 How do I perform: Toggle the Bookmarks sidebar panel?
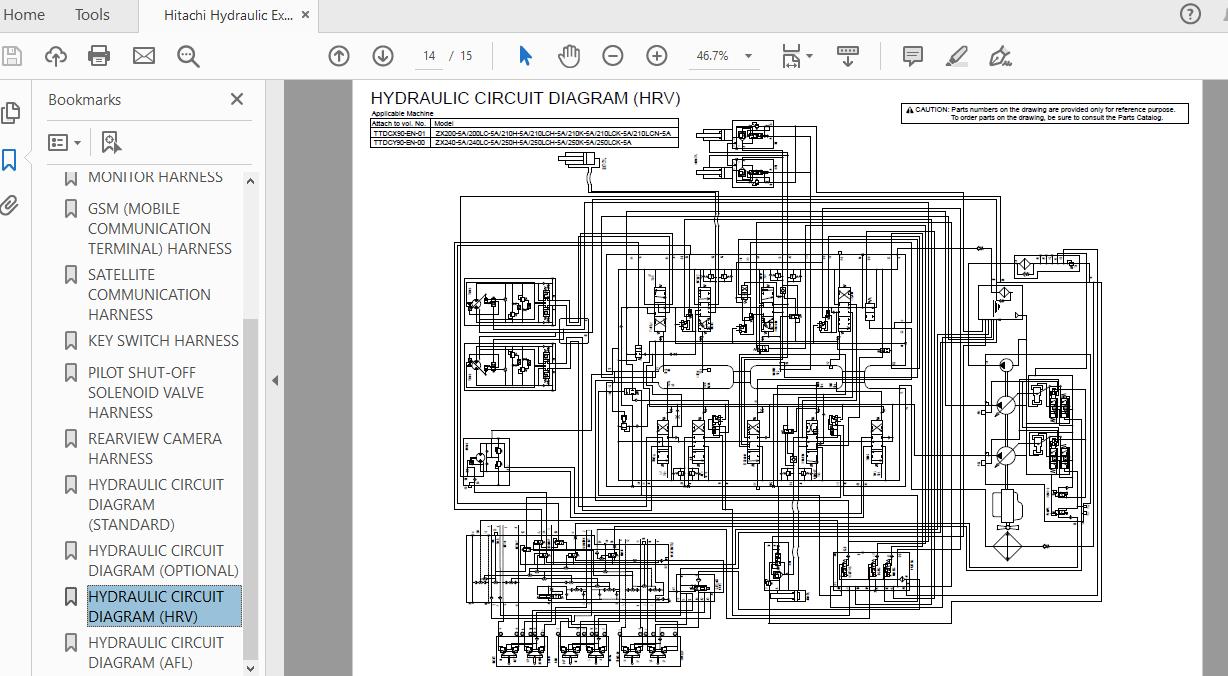point(11,158)
